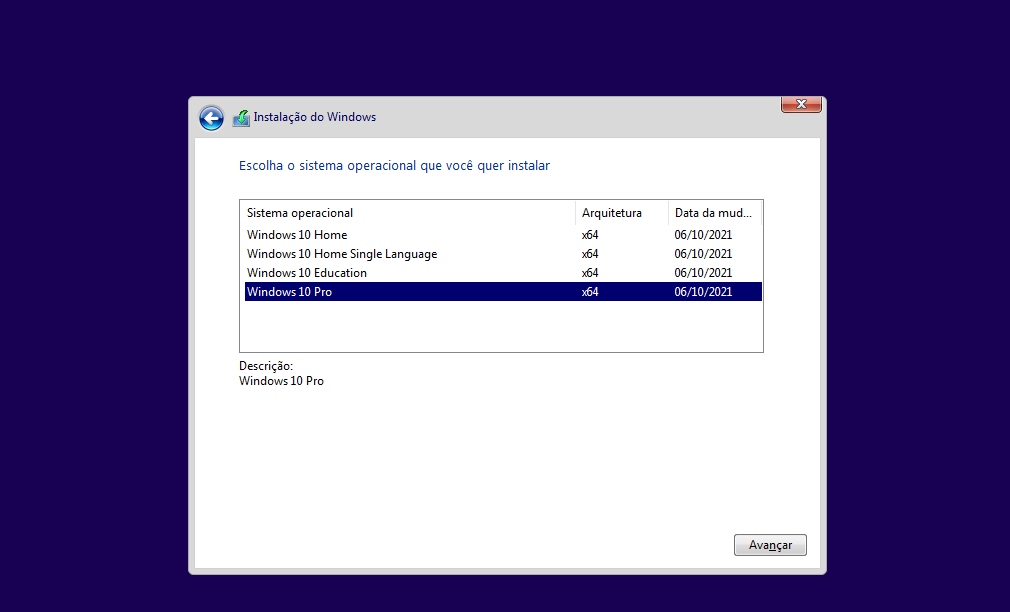Select Windows 10 Home Single Language
Viewport: 1010px width, 612px height.
[x=503, y=254]
